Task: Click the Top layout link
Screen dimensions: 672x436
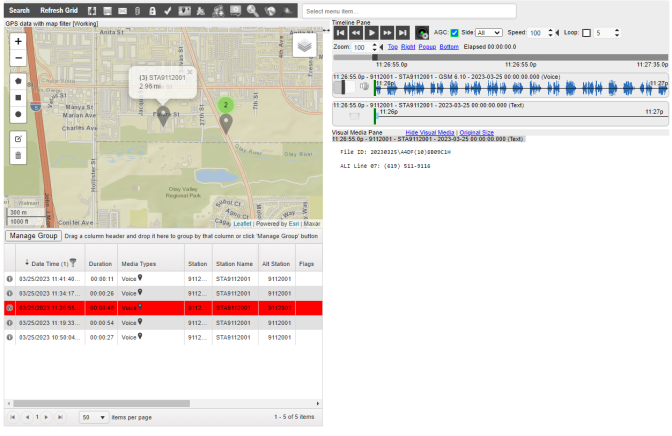Action: [393, 47]
